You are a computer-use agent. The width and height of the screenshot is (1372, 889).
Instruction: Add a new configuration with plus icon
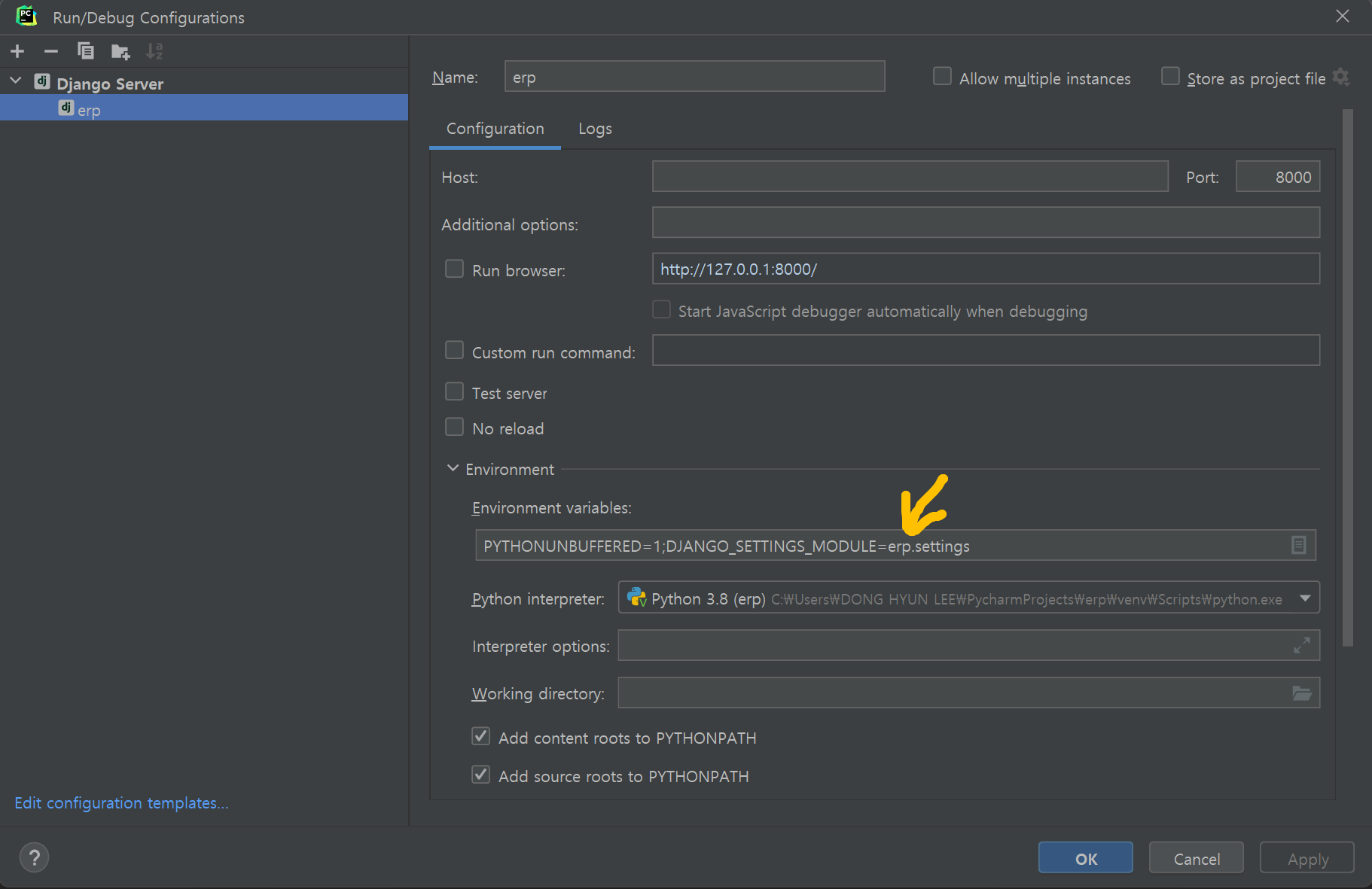[x=17, y=51]
